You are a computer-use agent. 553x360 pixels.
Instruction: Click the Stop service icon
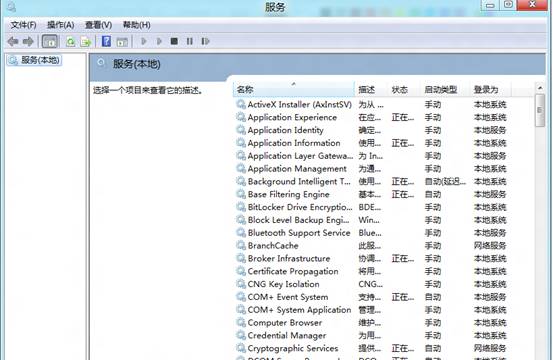coord(174,41)
